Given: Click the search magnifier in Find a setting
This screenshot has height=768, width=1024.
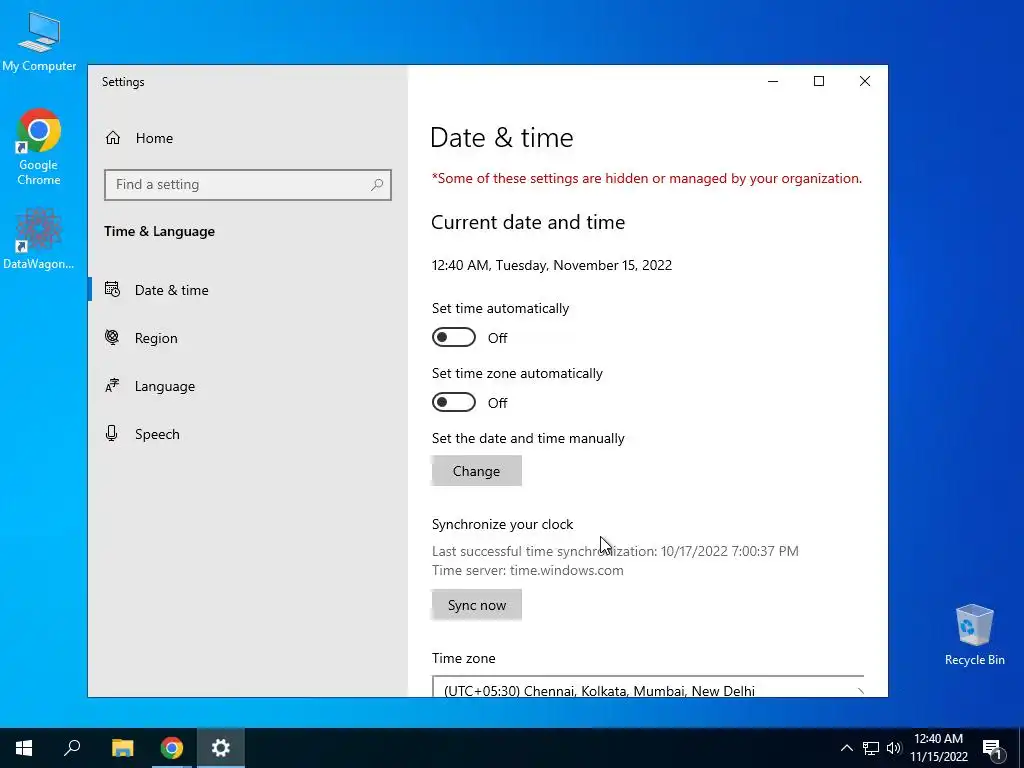Looking at the screenshot, I should coord(377,185).
